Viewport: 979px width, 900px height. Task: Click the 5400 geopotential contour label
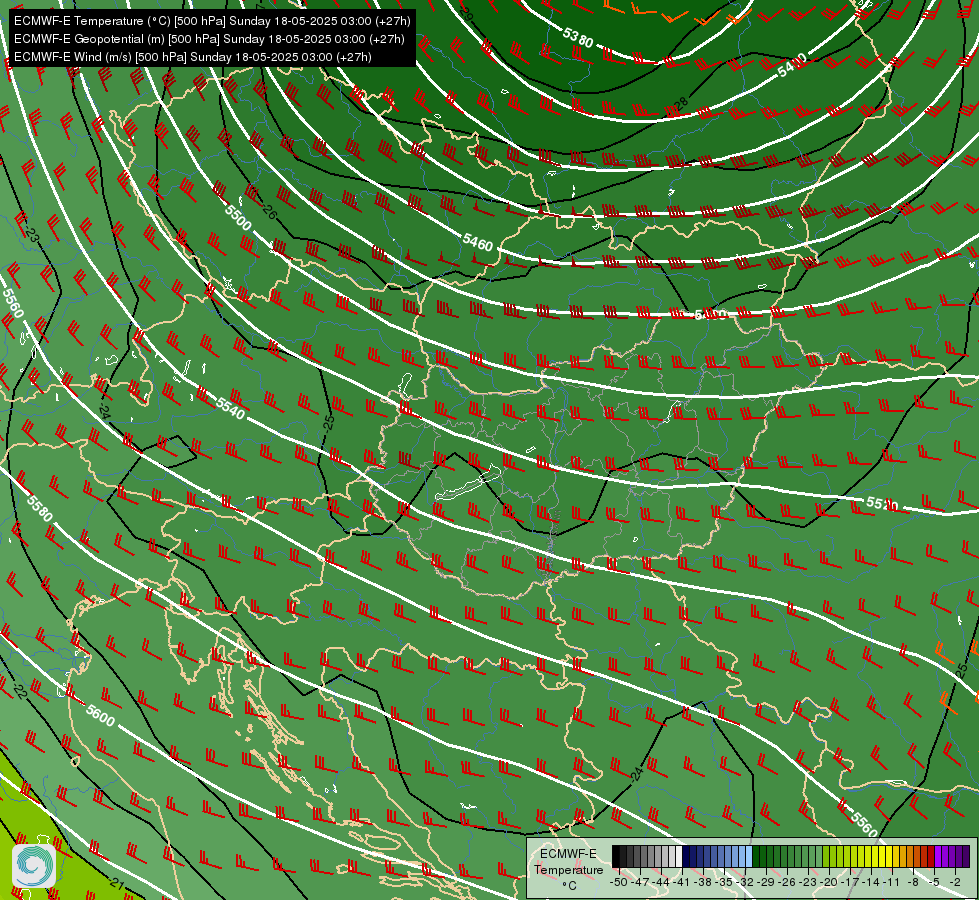(792, 65)
